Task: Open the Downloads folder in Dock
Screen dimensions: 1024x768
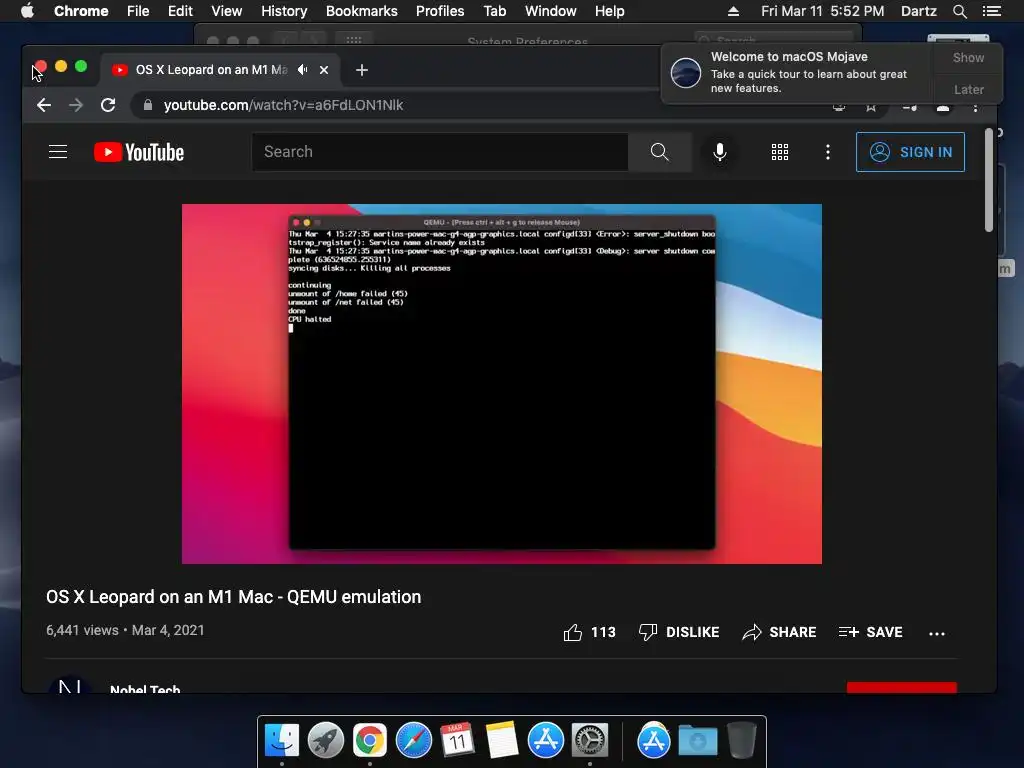Action: (697, 741)
